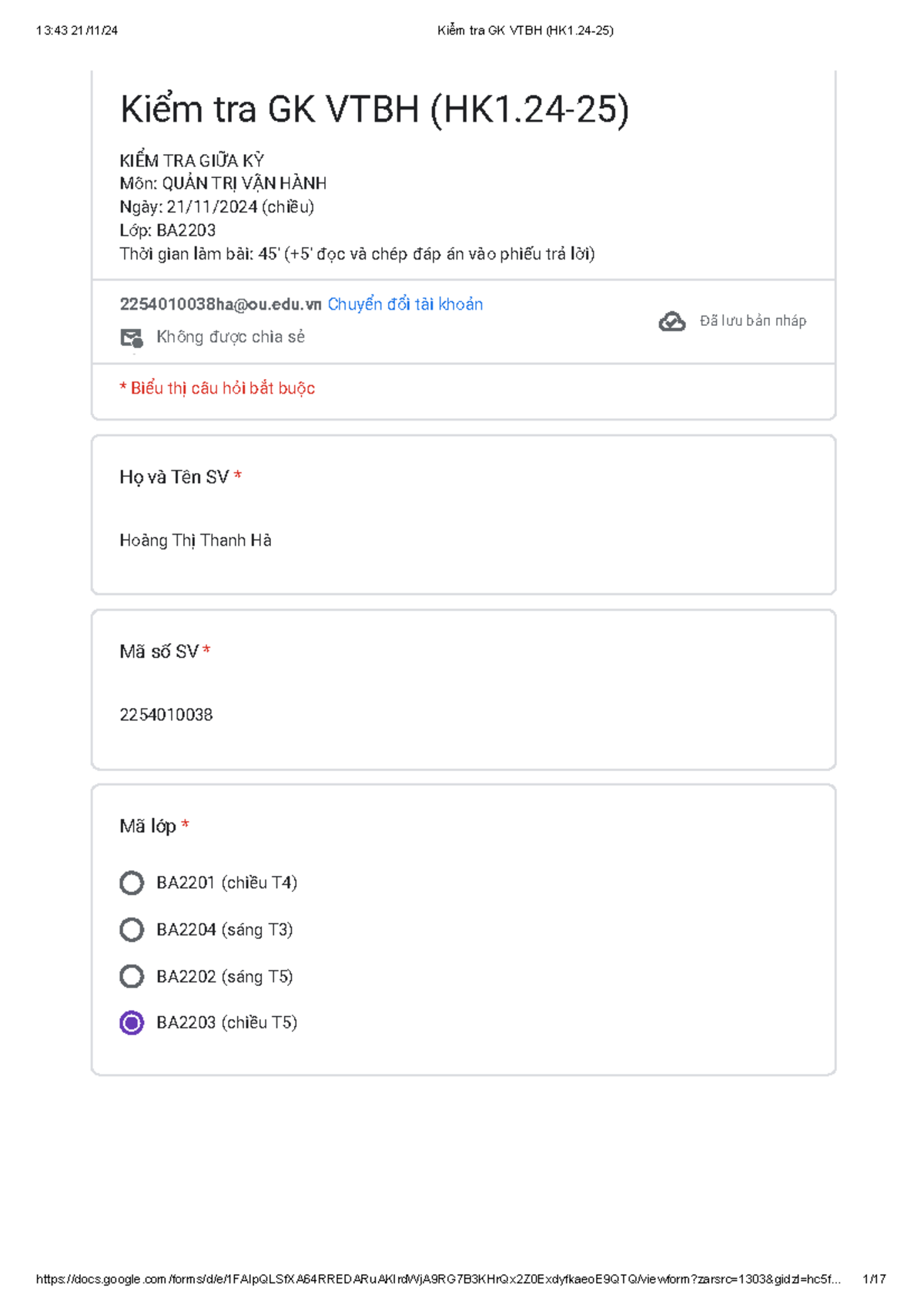Click the required questions notice in red
The width and height of the screenshot is (924, 1308).
pos(217,388)
